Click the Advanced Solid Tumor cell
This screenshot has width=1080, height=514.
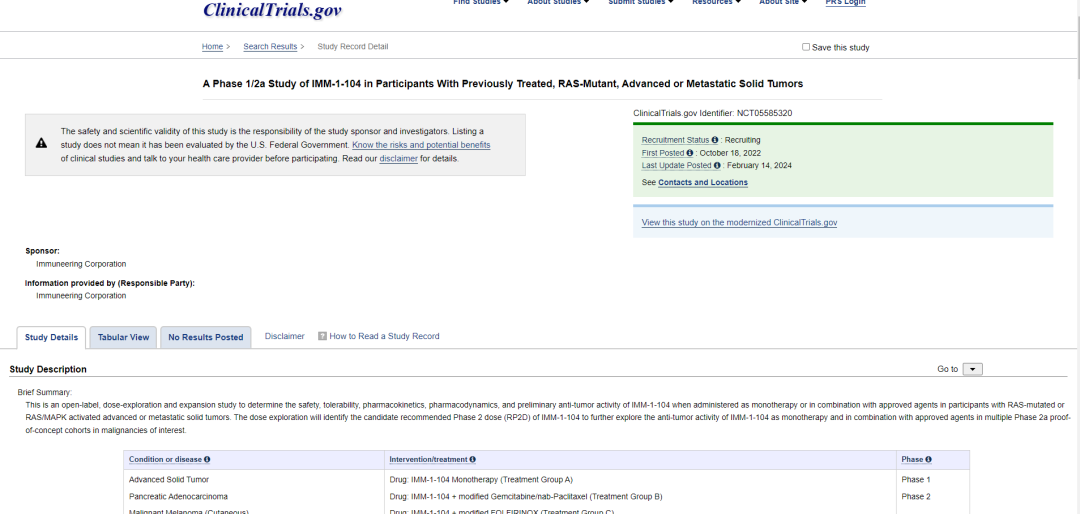click(169, 480)
